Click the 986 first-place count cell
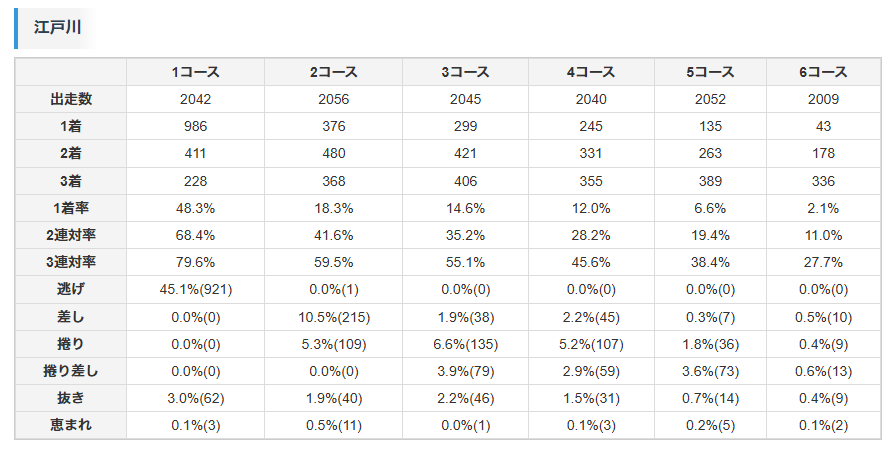 click(195, 126)
